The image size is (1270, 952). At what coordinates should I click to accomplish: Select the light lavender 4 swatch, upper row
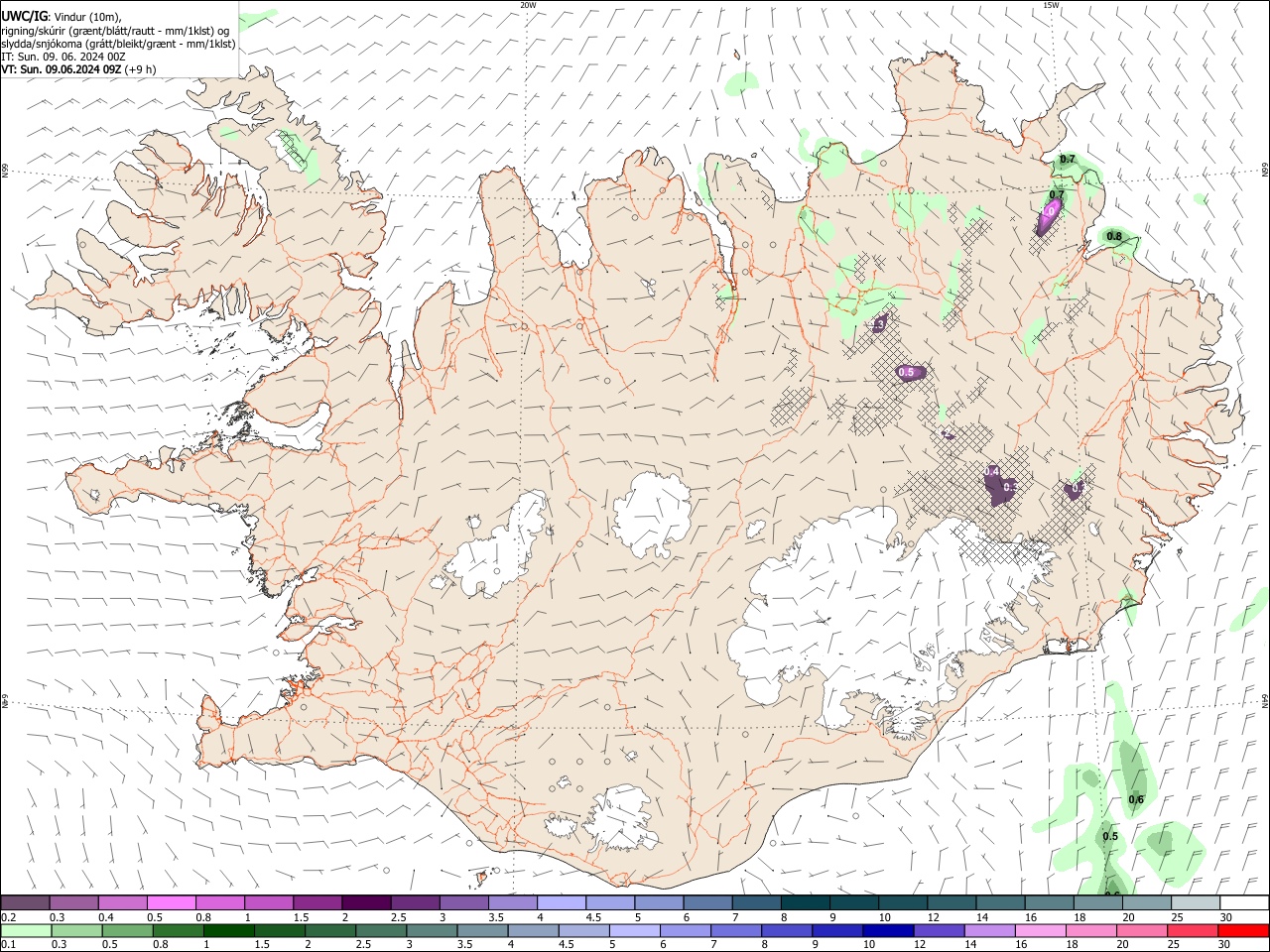tap(562, 902)
